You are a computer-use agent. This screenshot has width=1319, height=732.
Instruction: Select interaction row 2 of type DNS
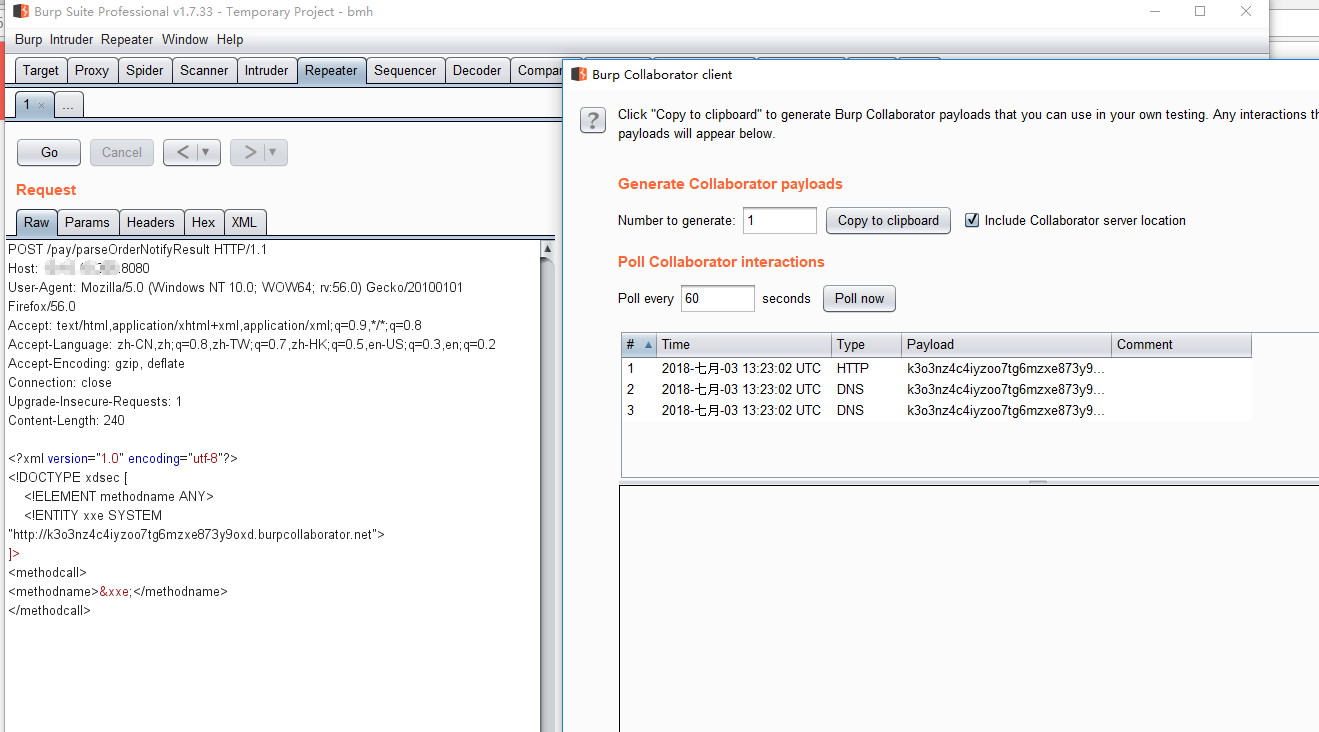point(937,389)
